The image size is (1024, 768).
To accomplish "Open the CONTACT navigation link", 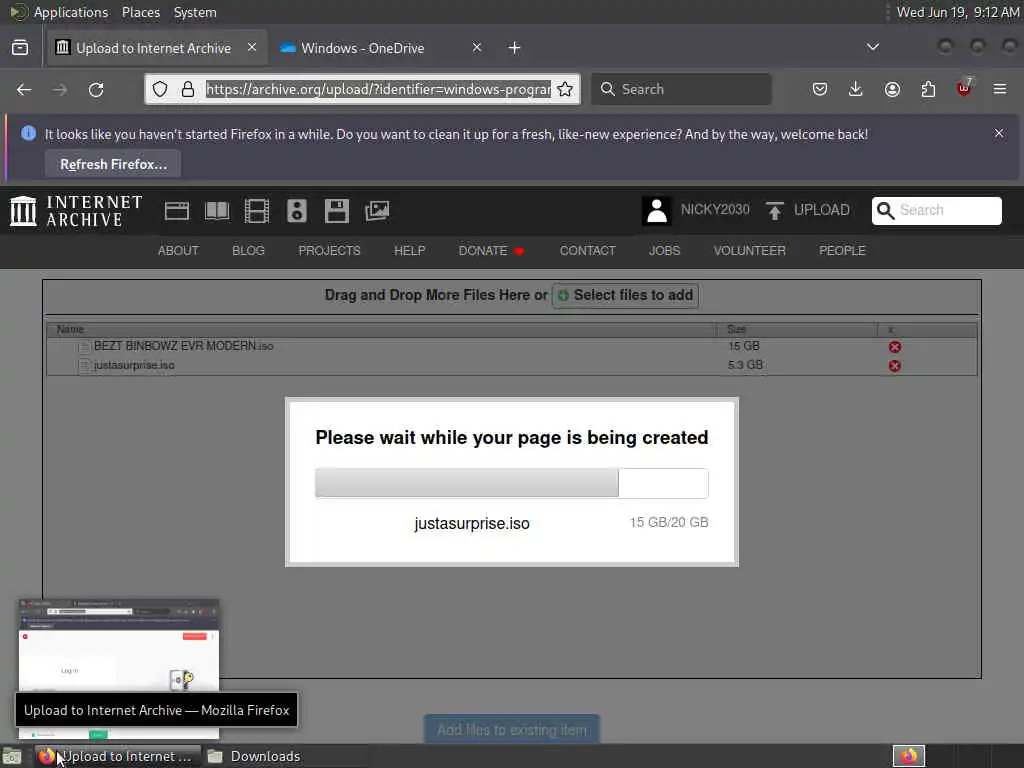I will tap(587, 251).
